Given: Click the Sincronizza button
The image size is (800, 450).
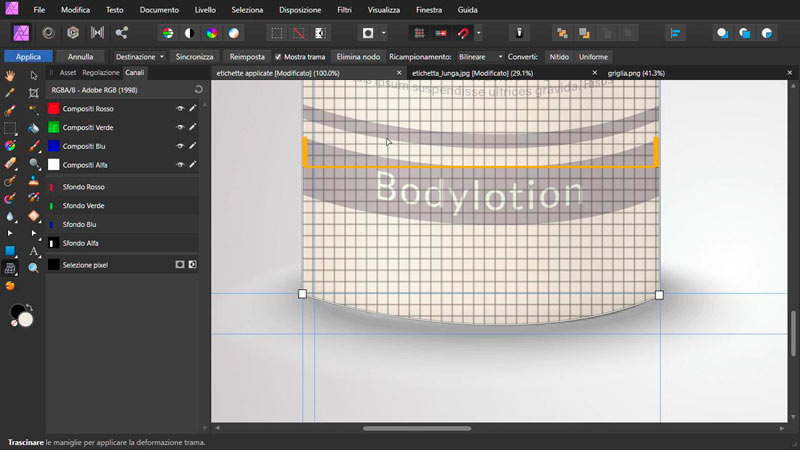Looking at the screenshot, I should coord(194,57).
